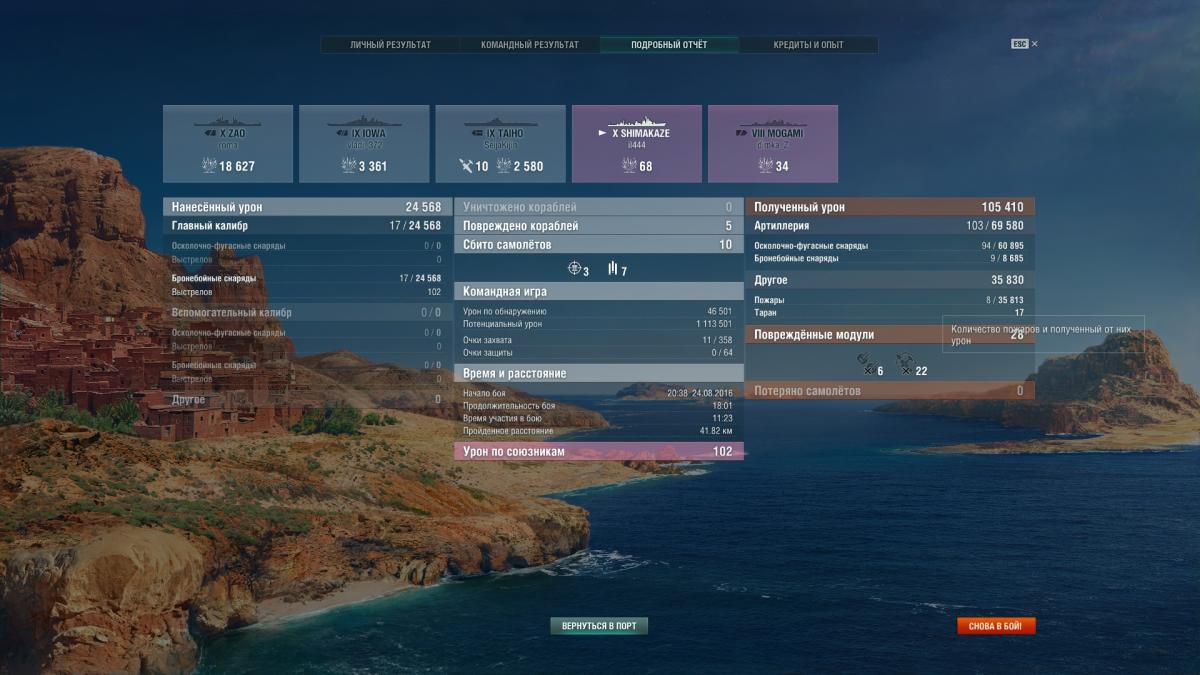Click the Бронебойные снаряды row showing 9 / 8 685
The height and width of the screenshot is (675, 1200).
tap(890, 258)
